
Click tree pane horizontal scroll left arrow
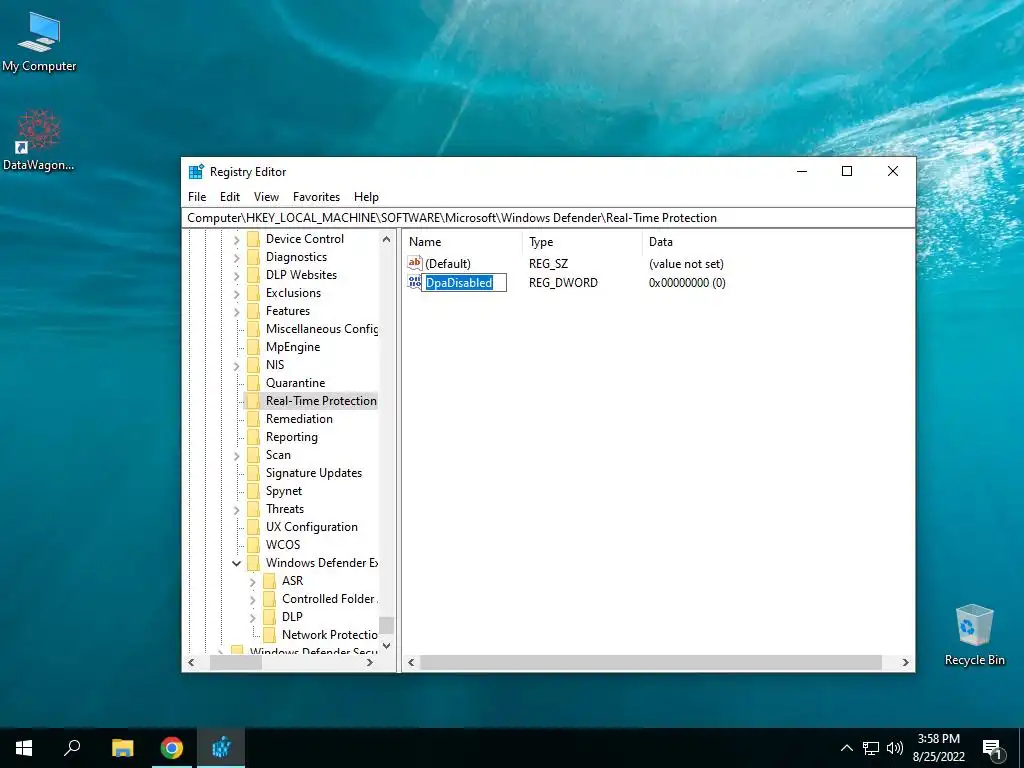[x=191, y=662]
